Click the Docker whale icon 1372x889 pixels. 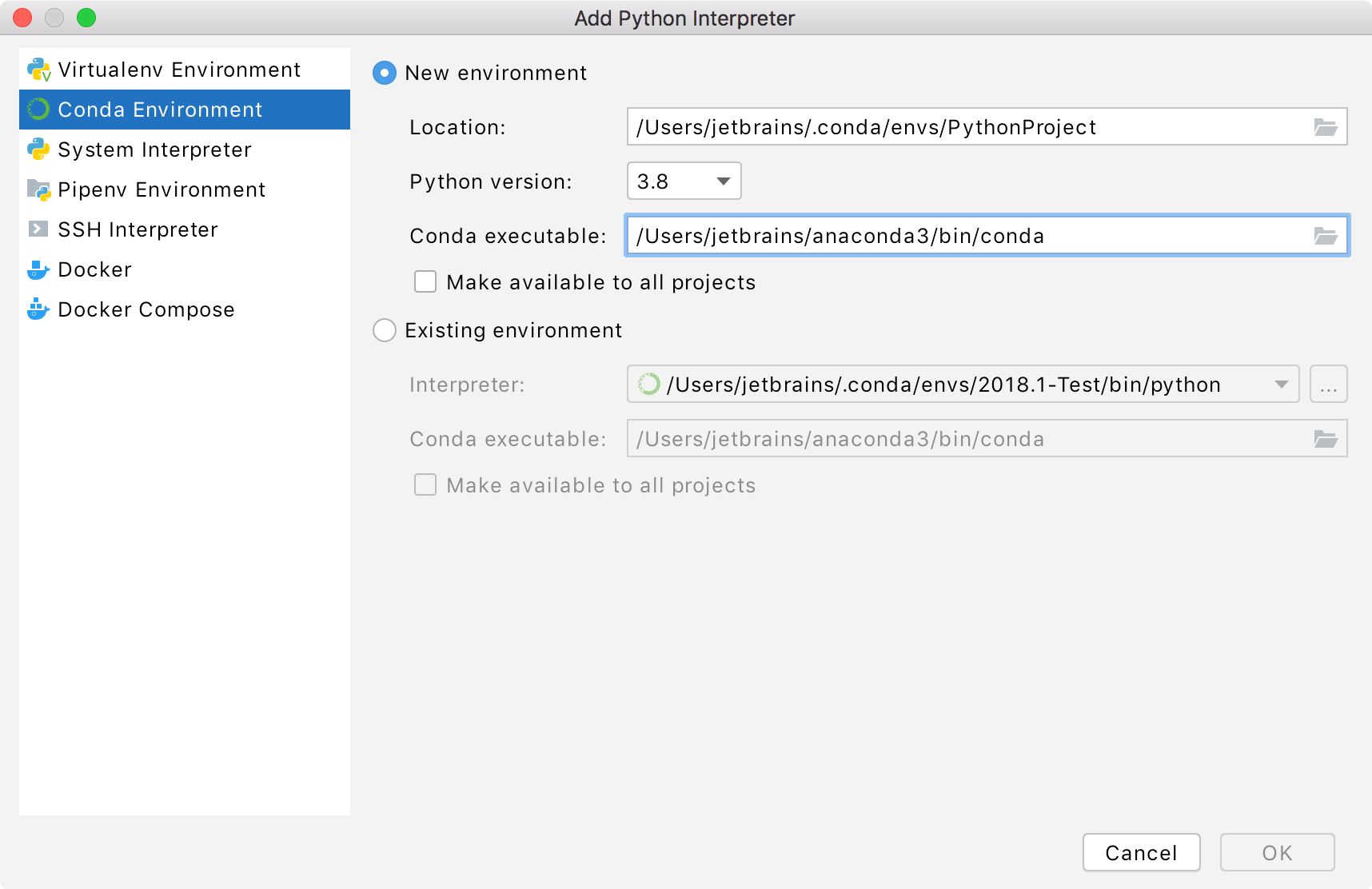[x=38, y=269]
